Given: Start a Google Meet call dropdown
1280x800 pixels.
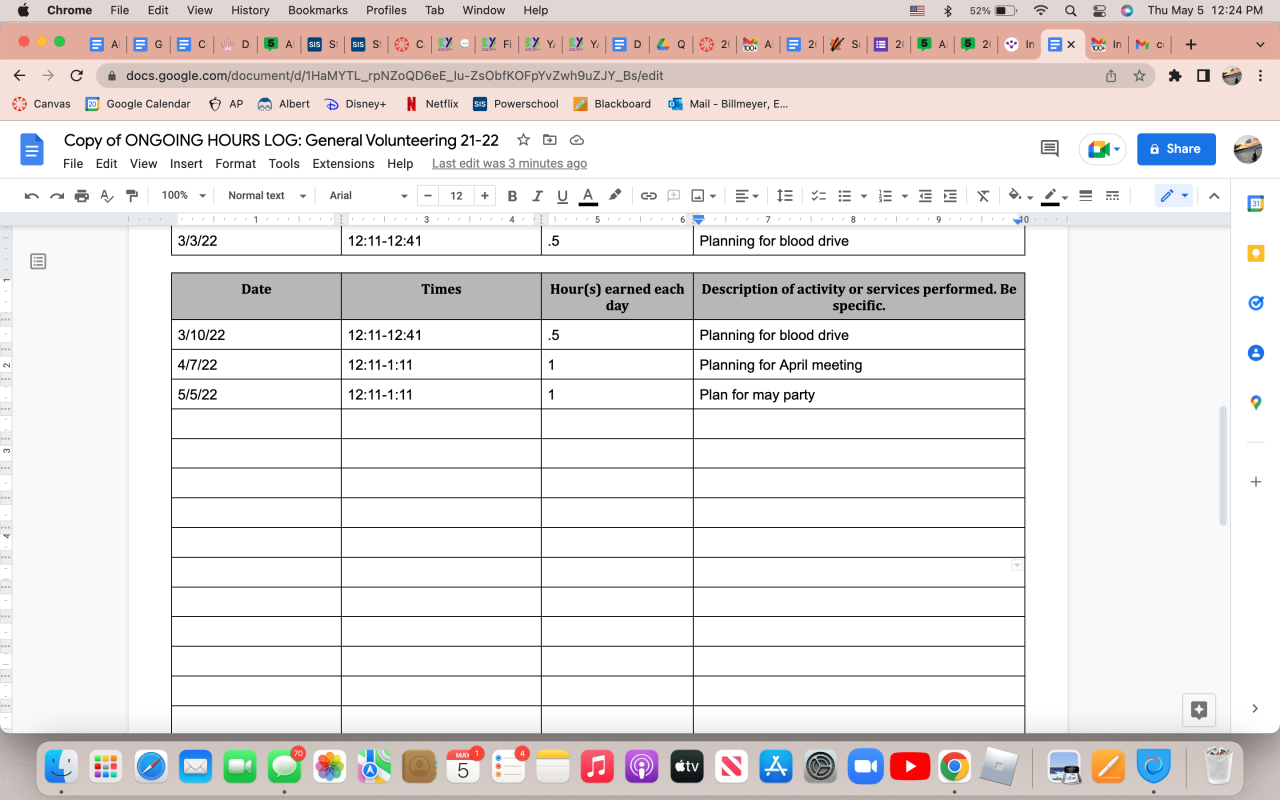Looking at the screenshot, I should click(1102, 149).
